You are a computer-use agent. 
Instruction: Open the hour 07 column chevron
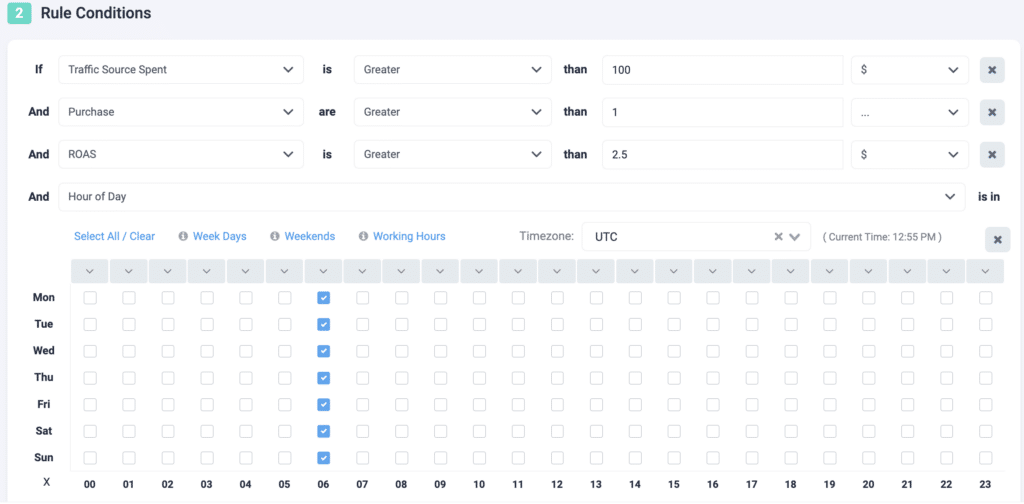coord(362,271)
